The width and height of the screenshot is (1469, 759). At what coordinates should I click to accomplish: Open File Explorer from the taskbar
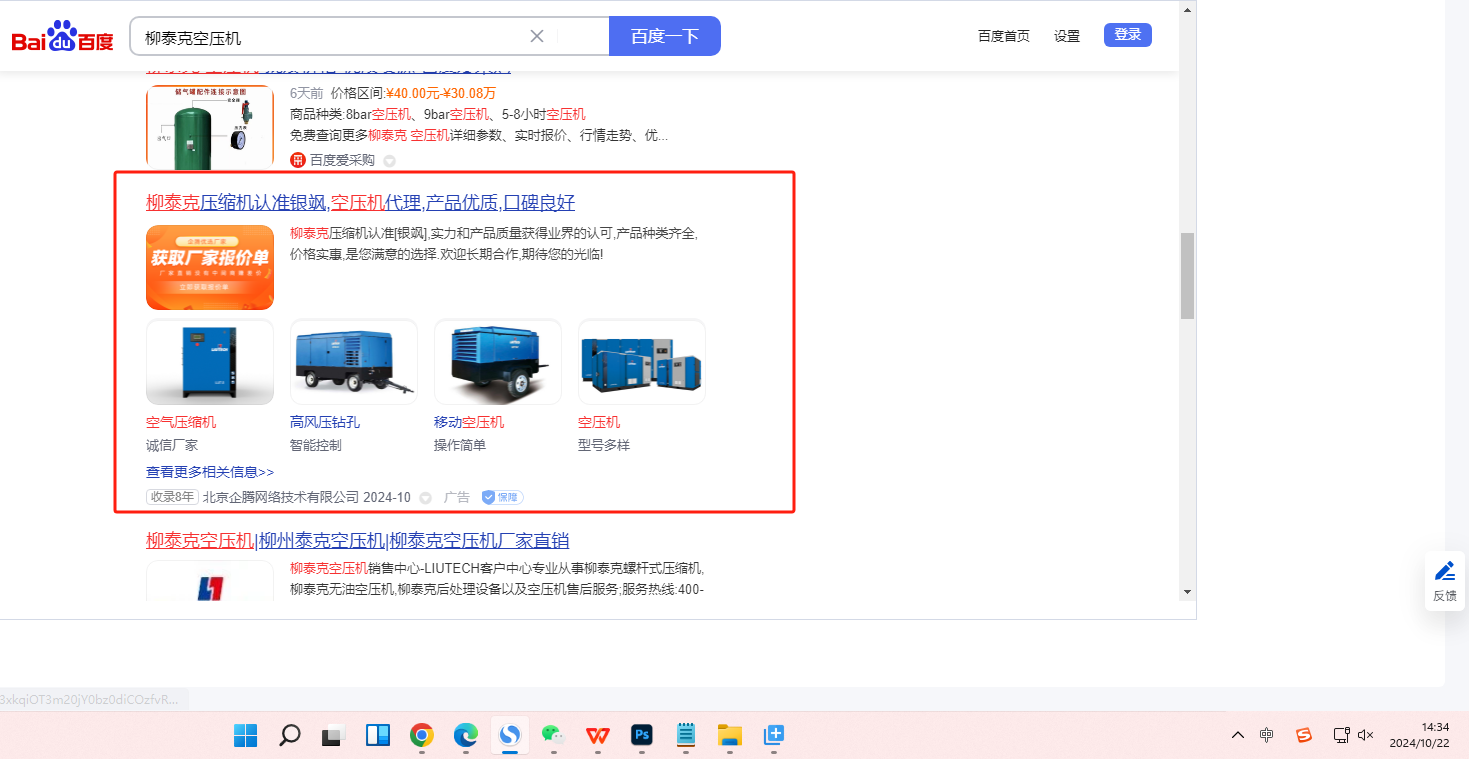[x=730, y=736]
